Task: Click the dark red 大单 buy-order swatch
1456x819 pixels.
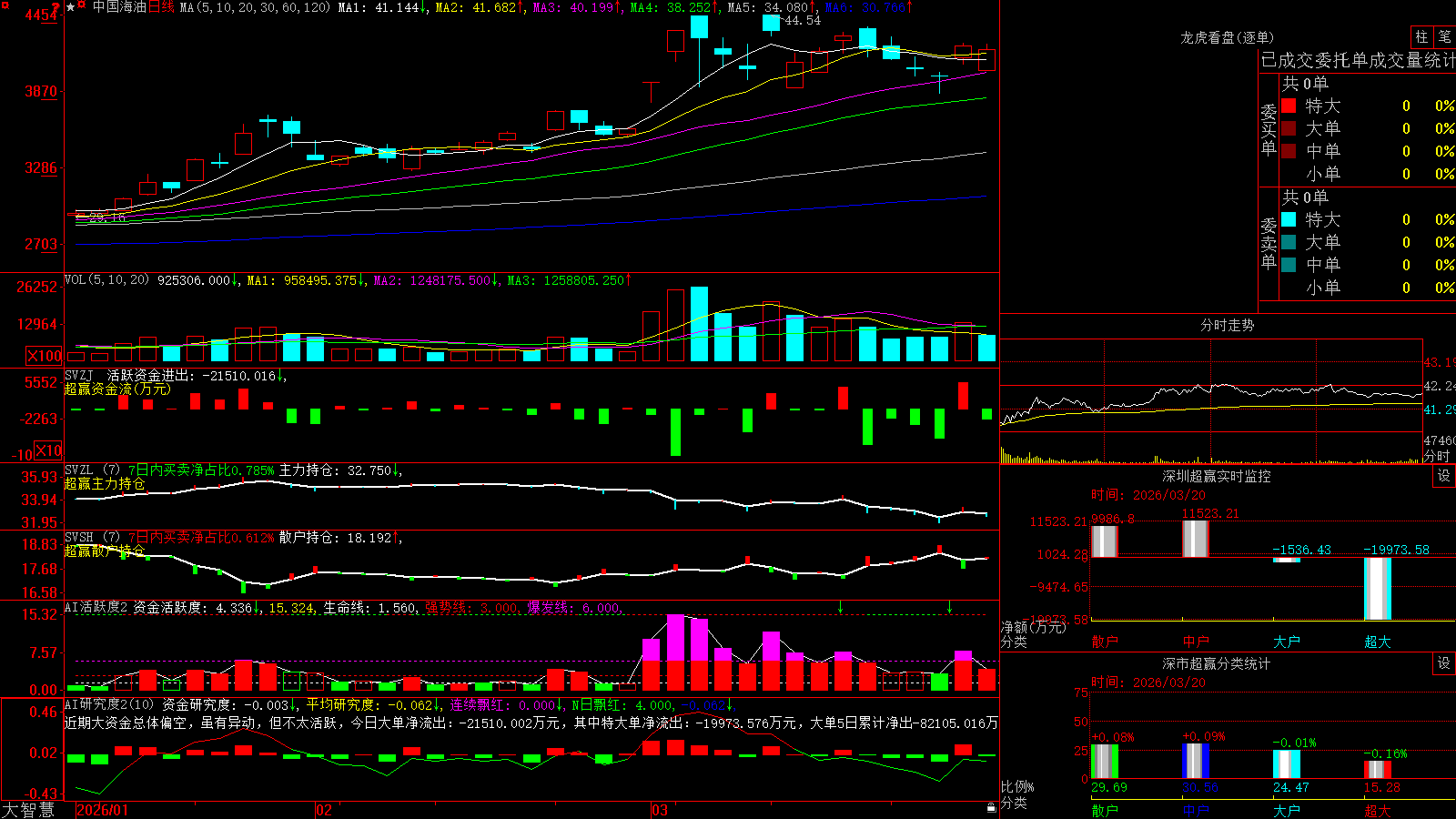Action: pyautogui.click(x=1289, y=128)
